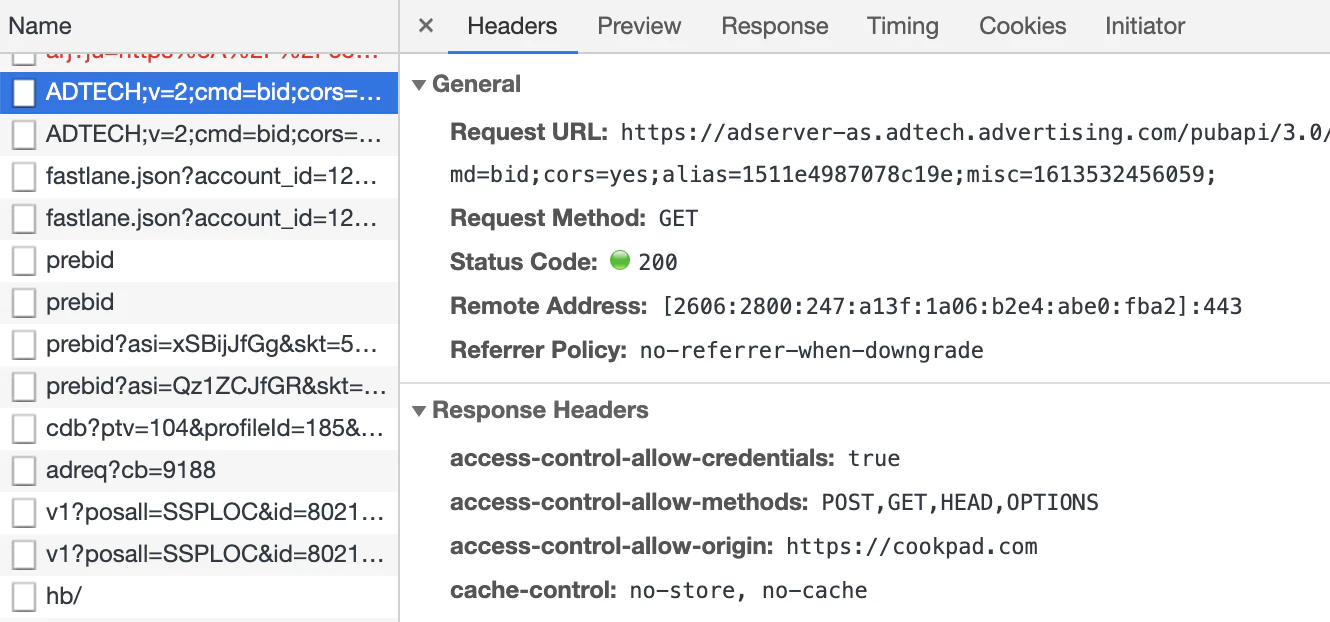Viewport: 1330px width, 622px height.
Task: Click the file icon for prebid?asi=Qz1ZCJfGR
Action: 24,386
